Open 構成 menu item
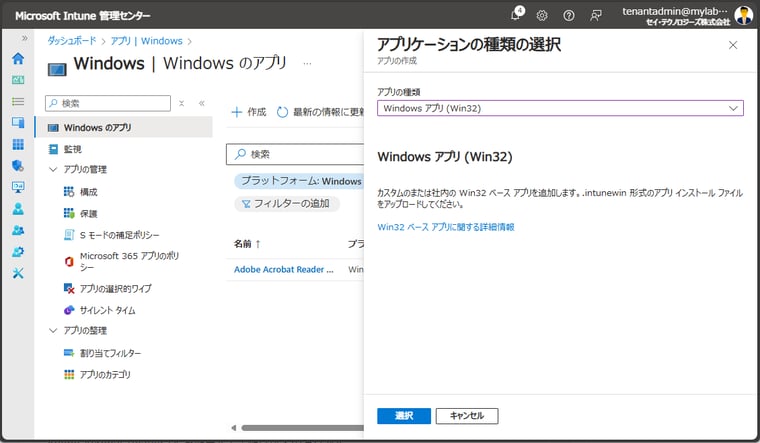 click(x=88, y=192)
